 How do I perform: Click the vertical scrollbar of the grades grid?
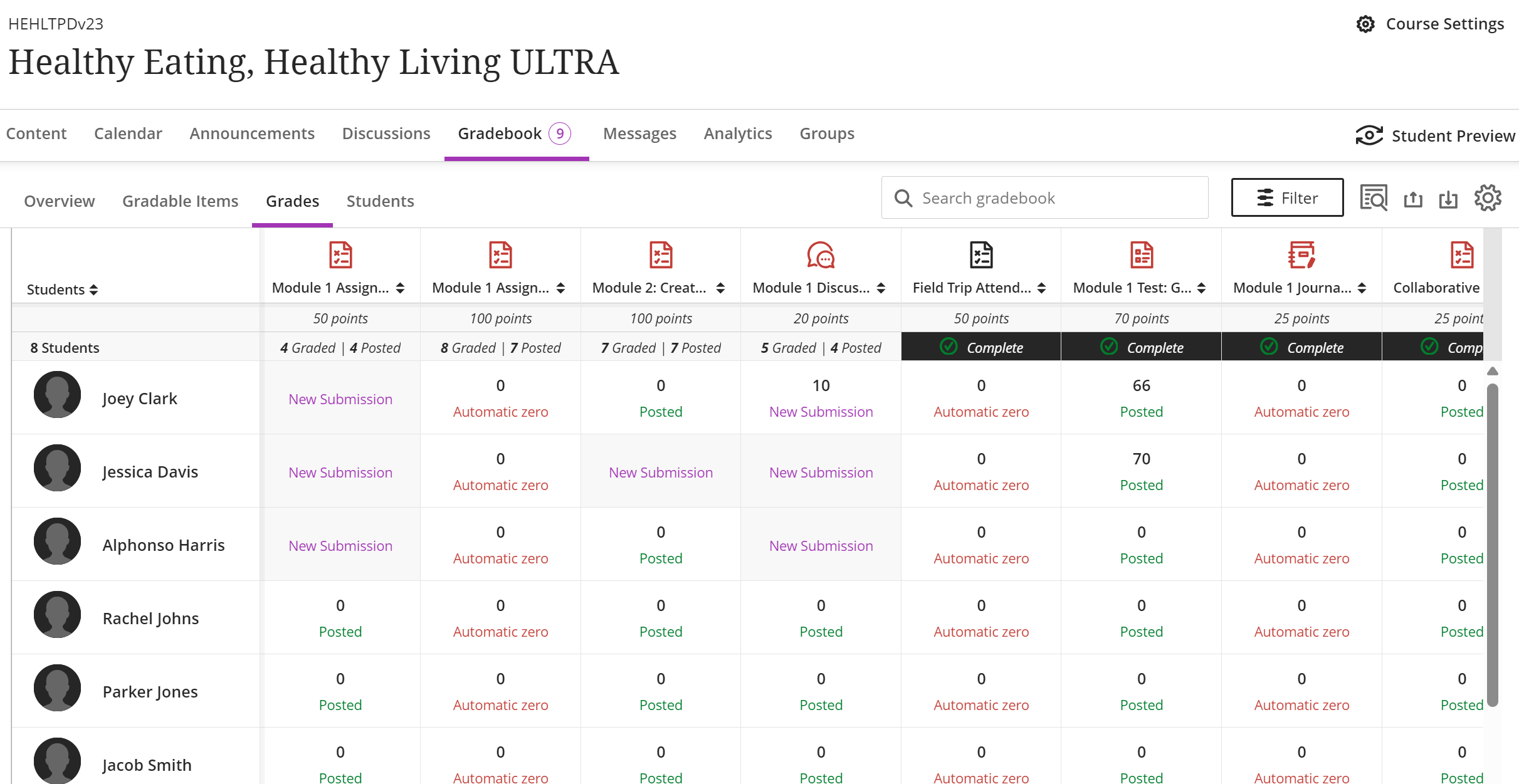point(1493,544)
